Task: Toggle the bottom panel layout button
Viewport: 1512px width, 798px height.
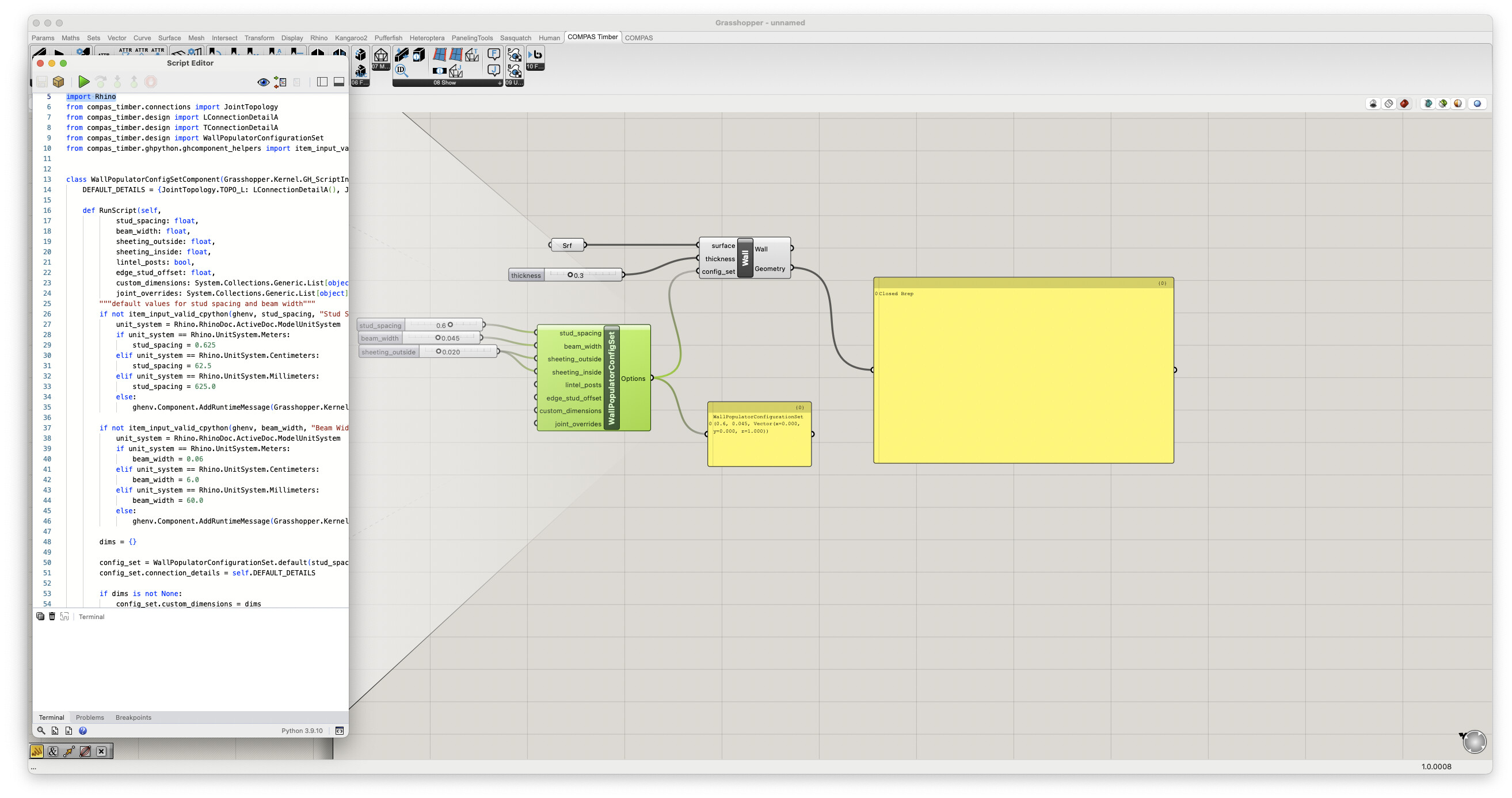Action: tap(338, 82)
